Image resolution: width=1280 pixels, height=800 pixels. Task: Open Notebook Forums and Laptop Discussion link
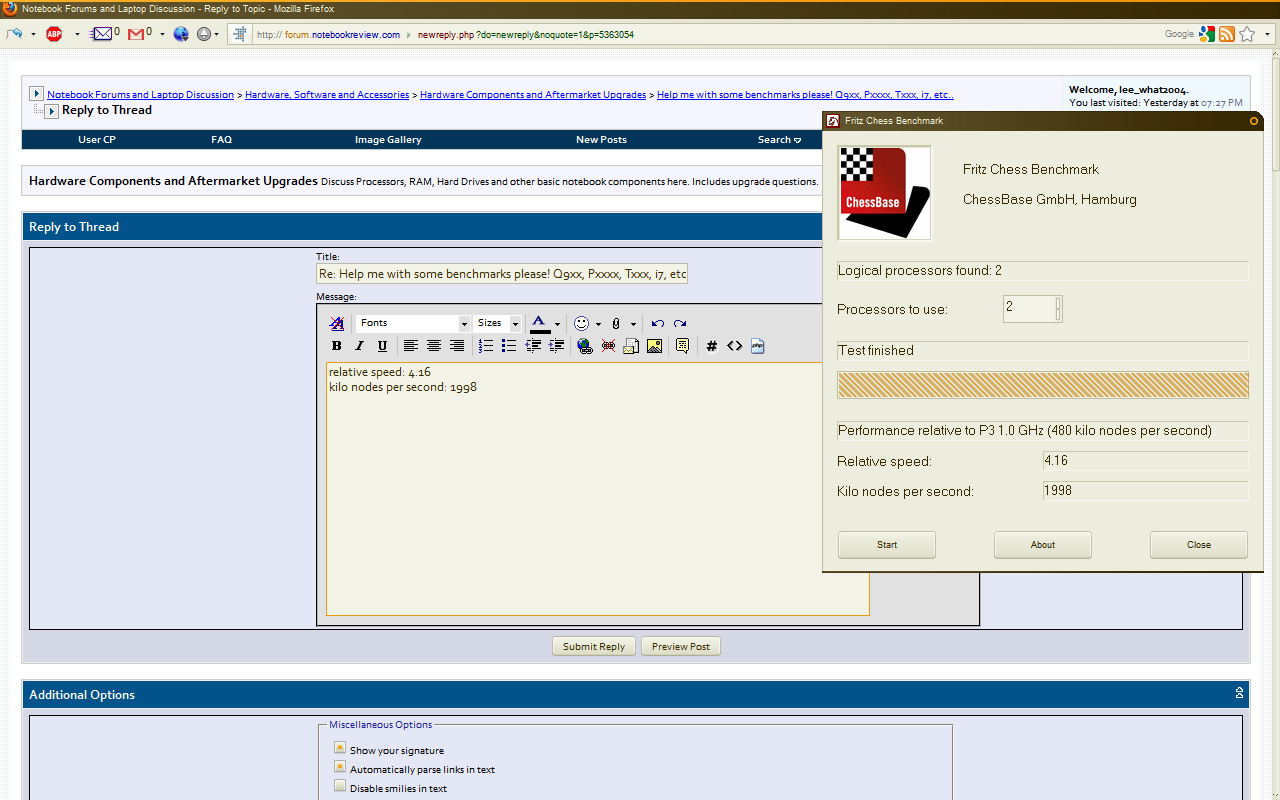coord(140,95)
